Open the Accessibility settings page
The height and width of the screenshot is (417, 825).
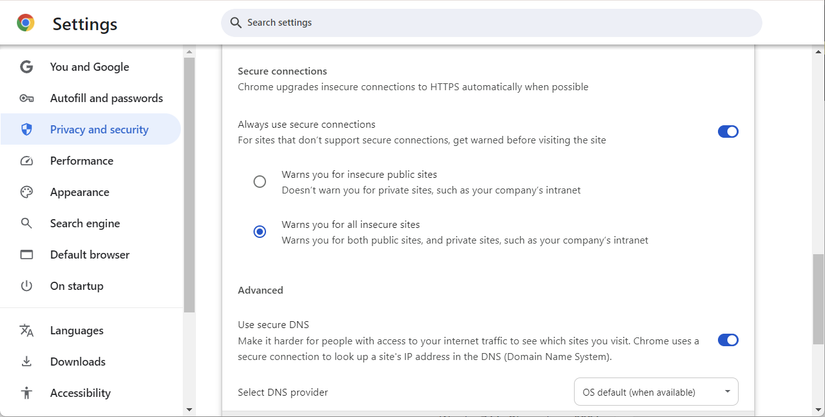[x=80, y=393]
